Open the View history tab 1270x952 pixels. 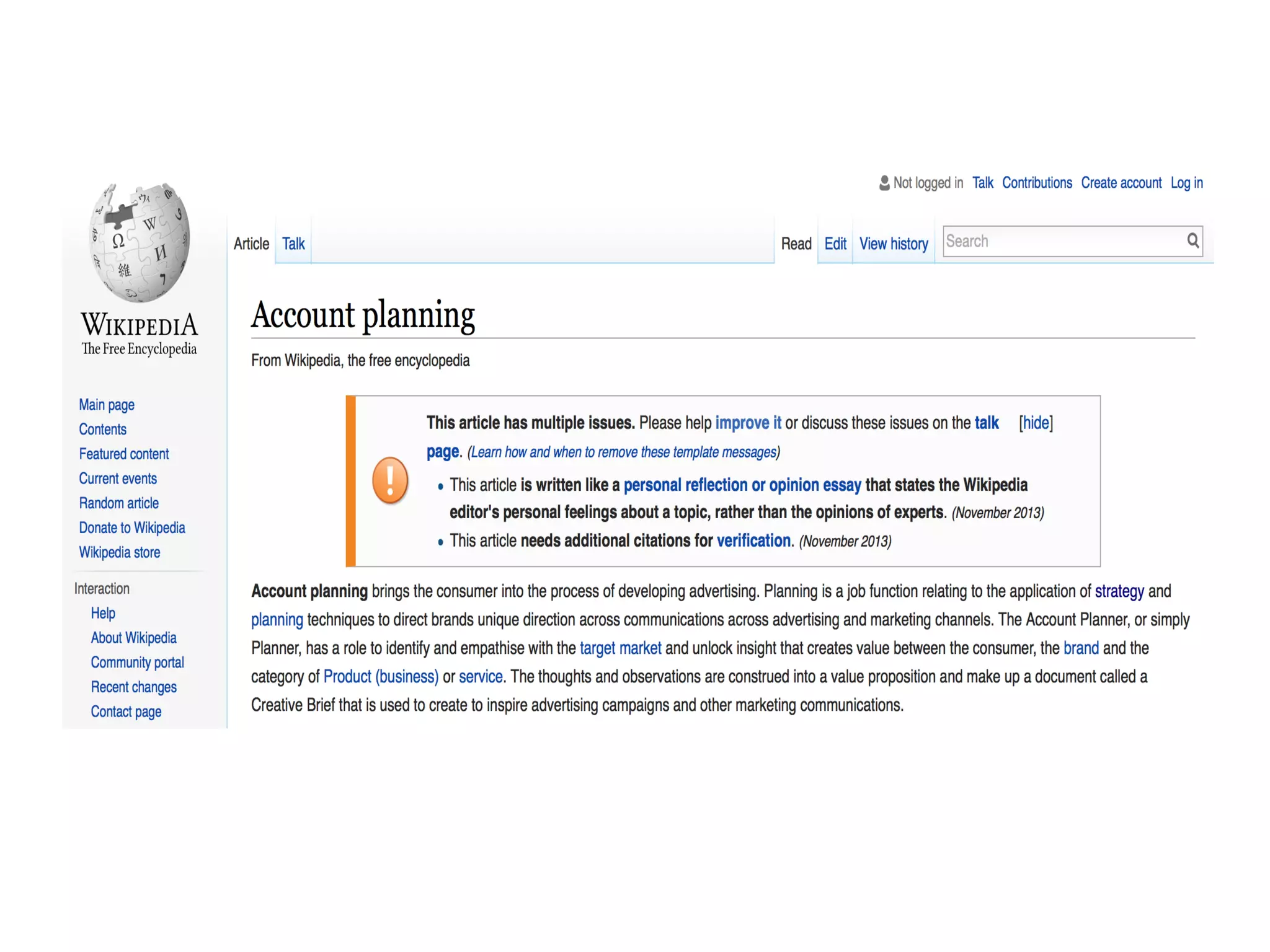pyautogui.click(x=893, y=244)
